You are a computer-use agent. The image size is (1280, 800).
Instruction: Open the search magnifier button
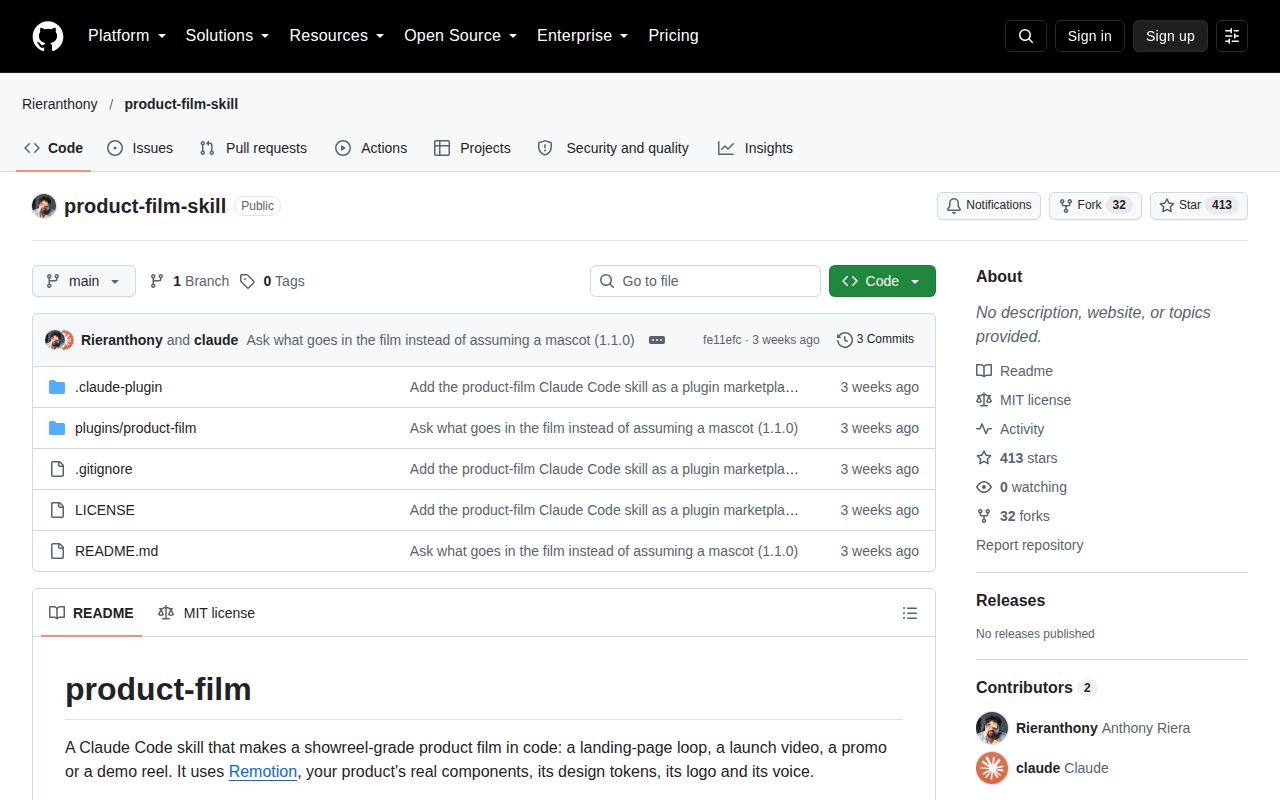pyautogui.click(x=1026, y=36)
